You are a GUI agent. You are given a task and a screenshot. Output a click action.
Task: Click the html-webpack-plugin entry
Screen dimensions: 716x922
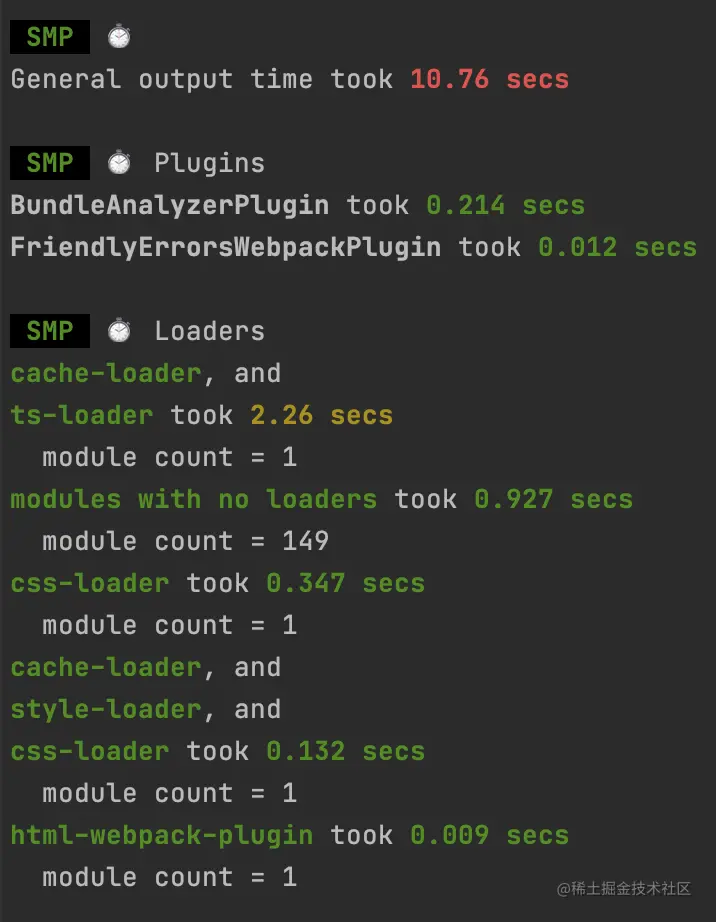(161, 835)
